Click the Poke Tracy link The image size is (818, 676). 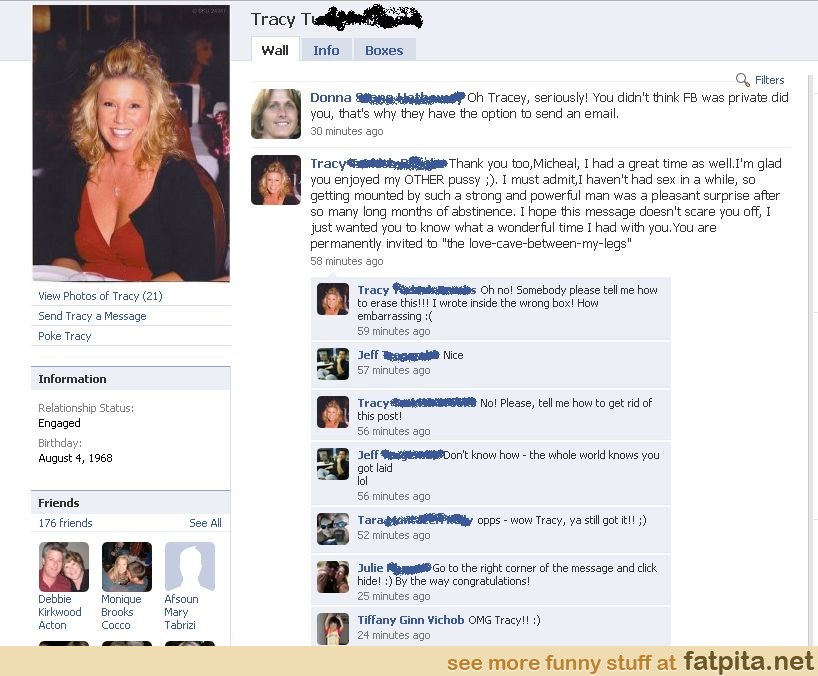(x=65, y=336)
